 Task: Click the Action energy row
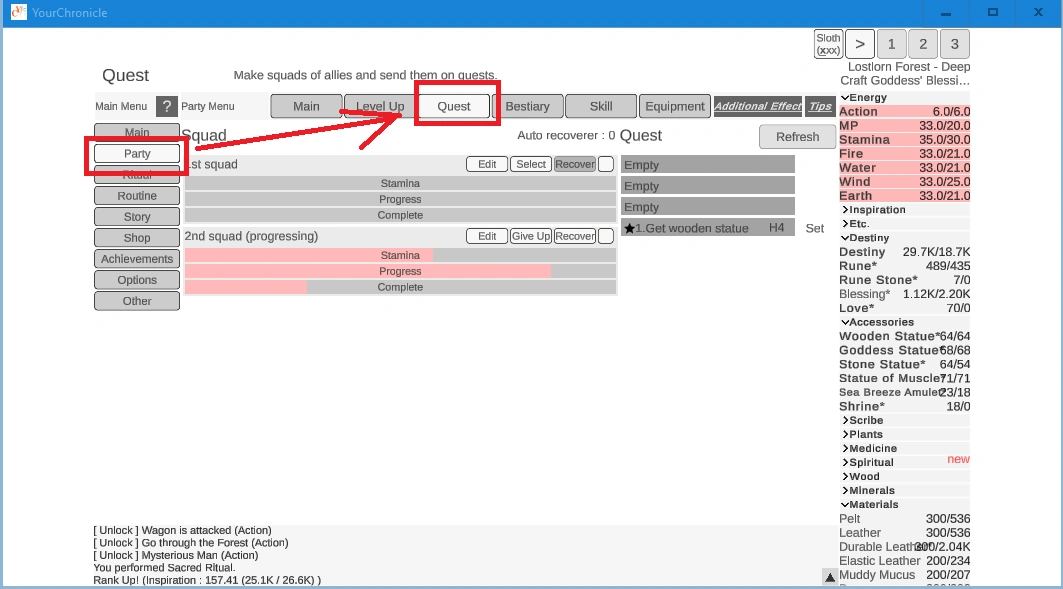(x=904, y=112)
